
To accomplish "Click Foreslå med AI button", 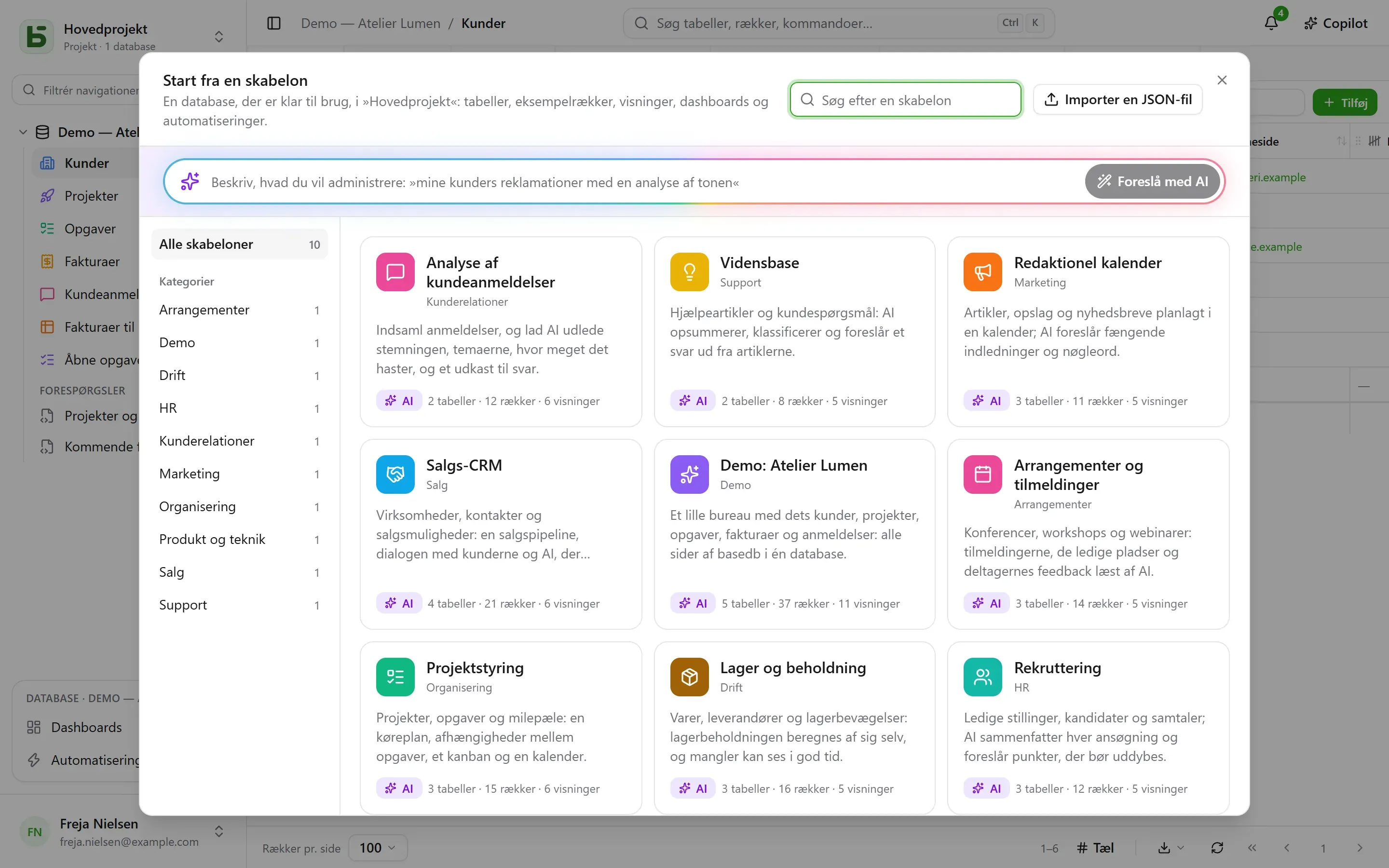I will [1152, 181].
